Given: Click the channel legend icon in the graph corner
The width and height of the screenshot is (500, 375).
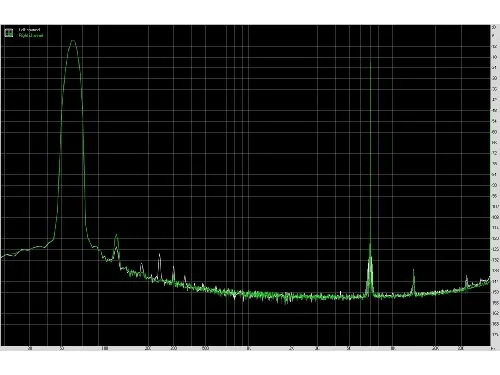Looking at the screenshot, I should point(9,33).
